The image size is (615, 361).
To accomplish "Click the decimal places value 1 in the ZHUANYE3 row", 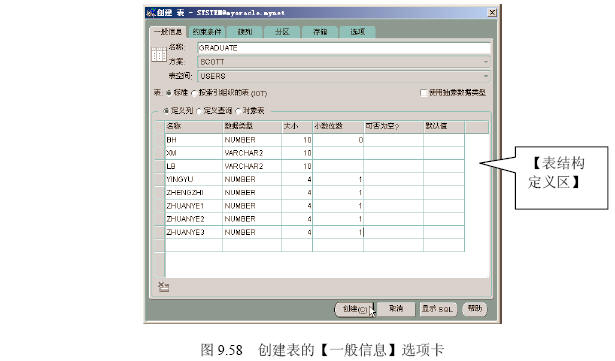I will click(x=338, y=232).
